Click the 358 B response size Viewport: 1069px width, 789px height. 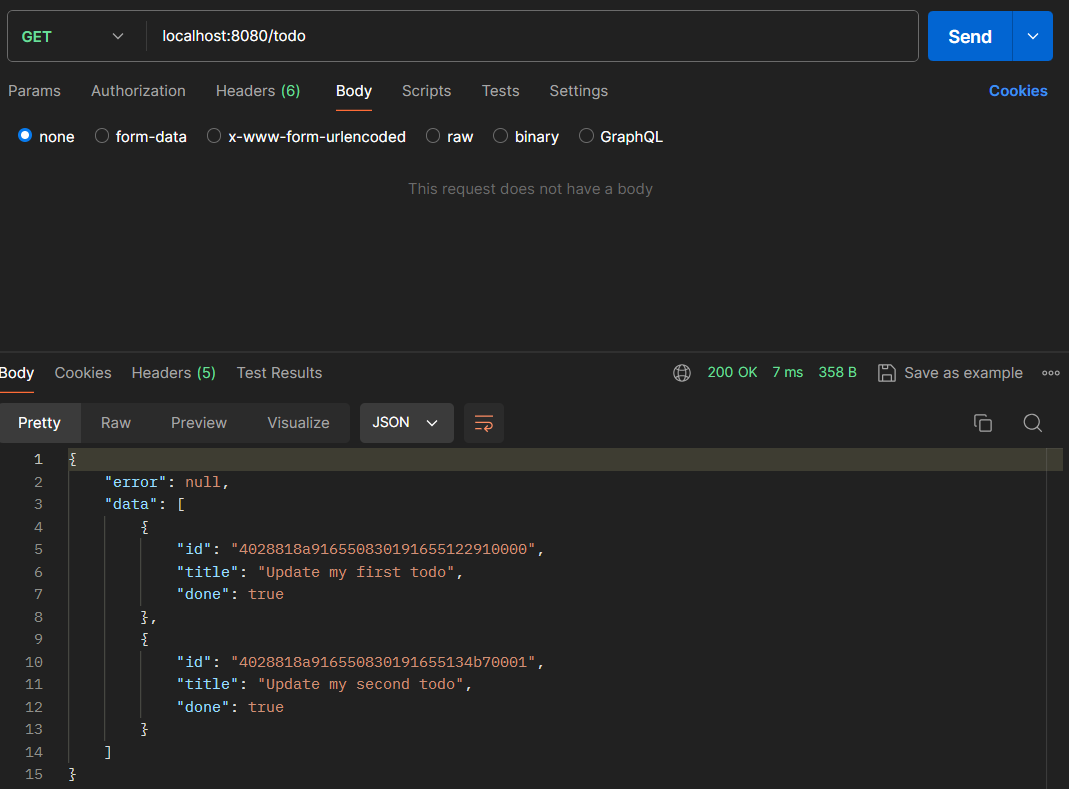(837, 372)
